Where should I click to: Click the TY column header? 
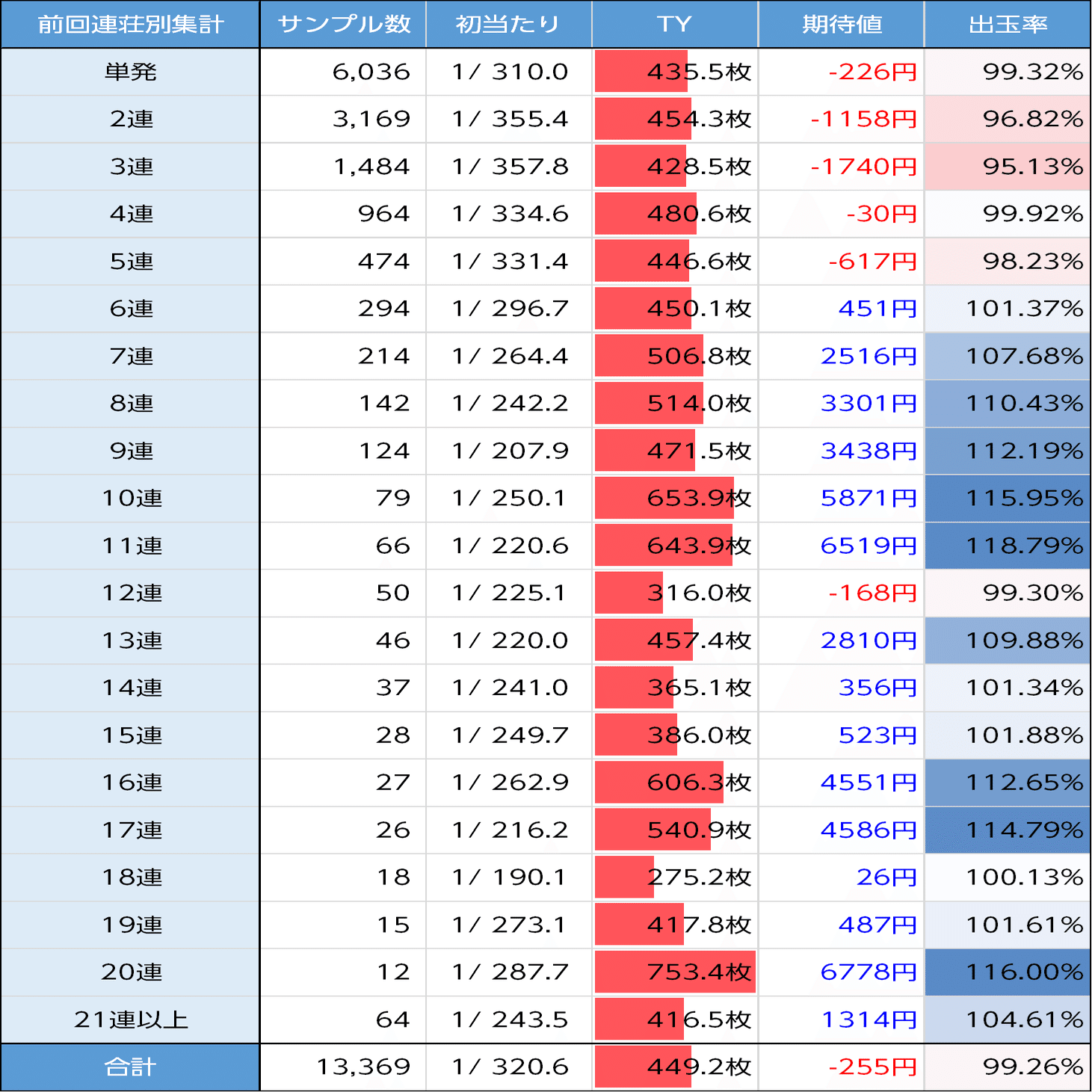pyautogui.click(x=675, y=24)
